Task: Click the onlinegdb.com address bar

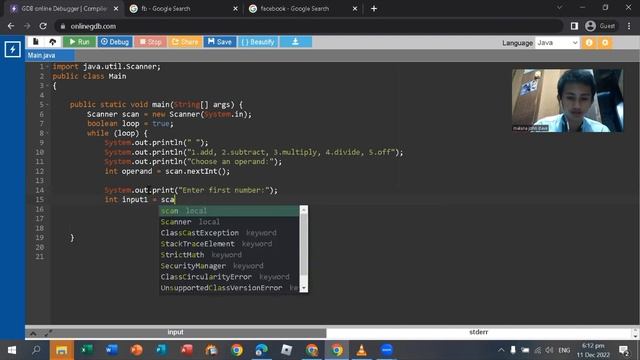Action: point(308,26)
